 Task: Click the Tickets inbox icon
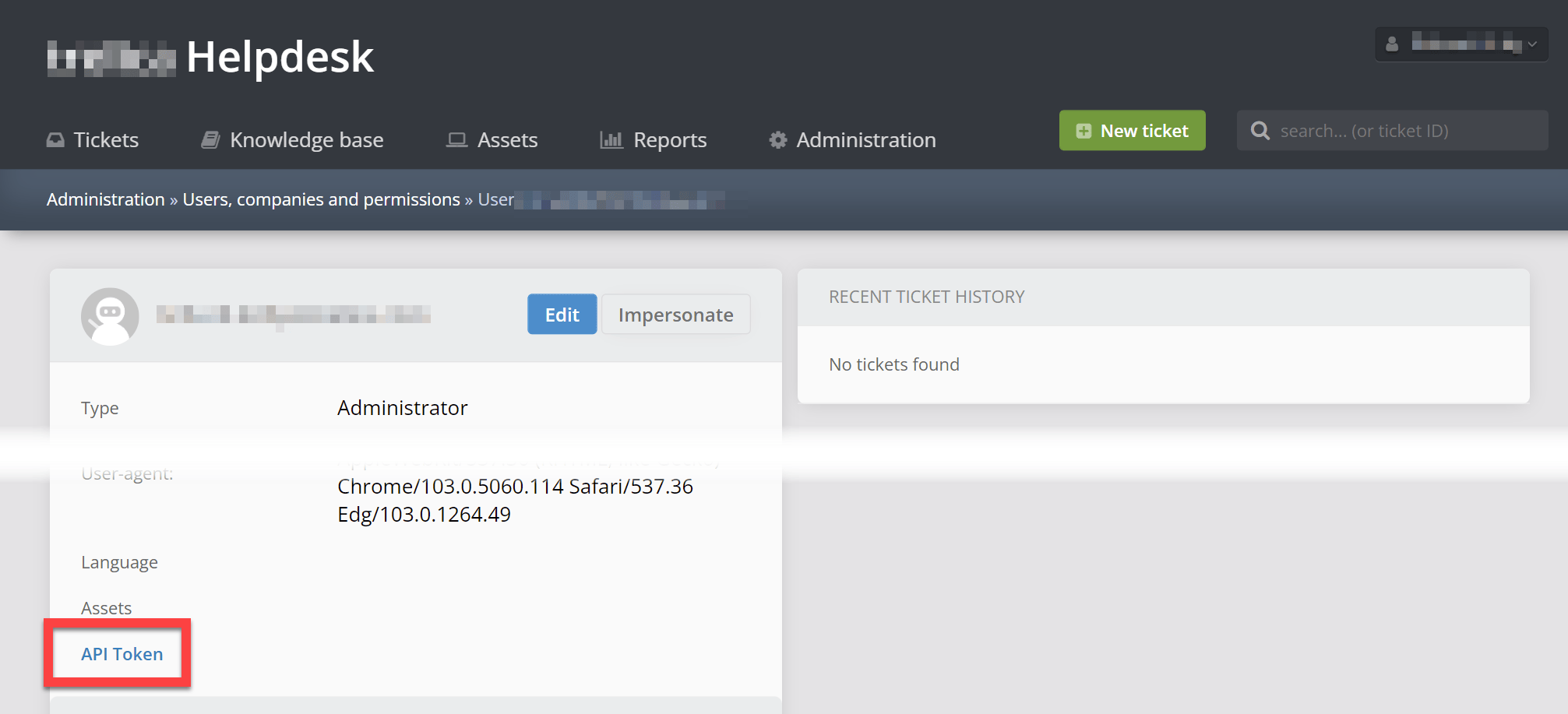(x=55, y=140)
